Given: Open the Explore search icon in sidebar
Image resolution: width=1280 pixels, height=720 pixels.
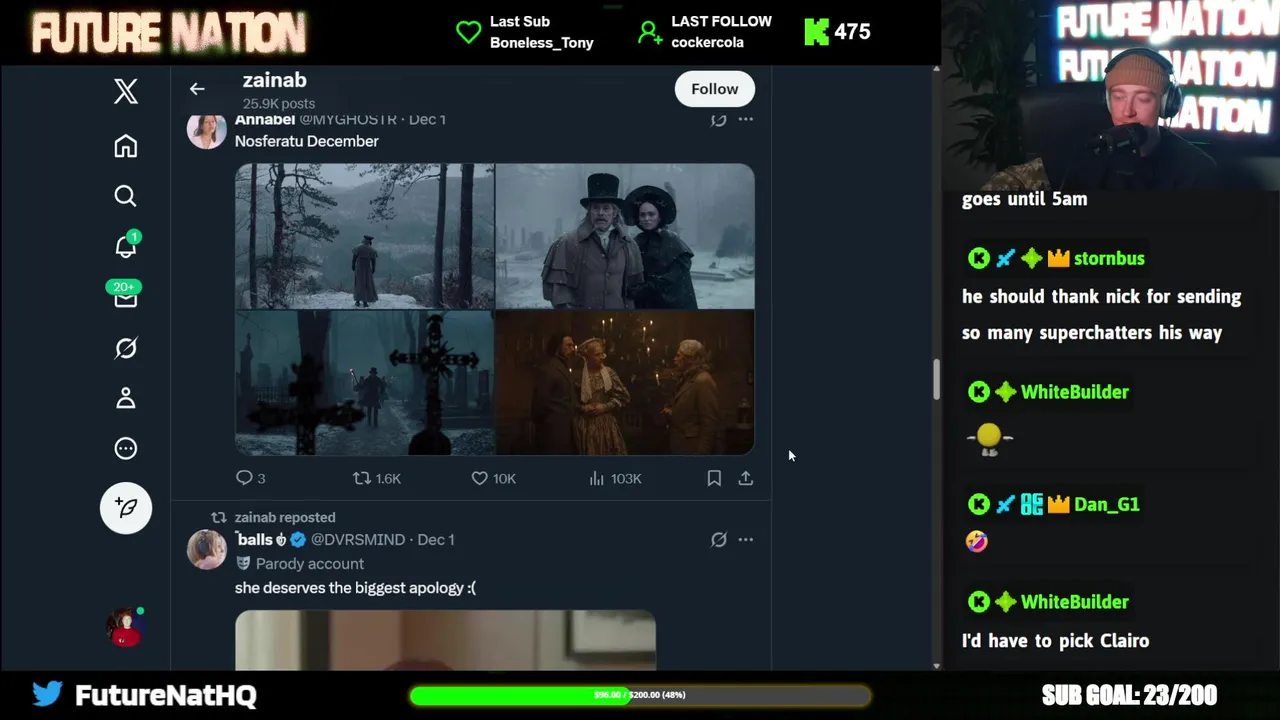Looking at the screenshot, I should coord(125,196).
